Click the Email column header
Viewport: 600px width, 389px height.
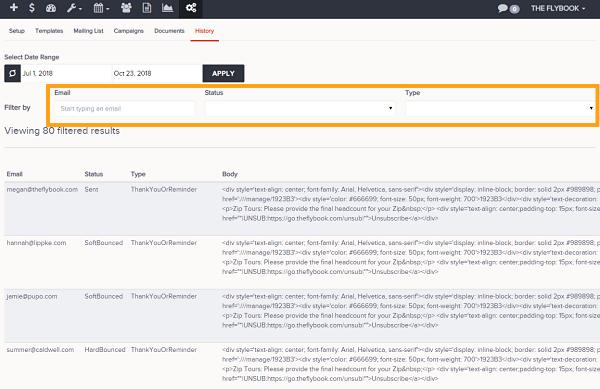pos(15,174)
